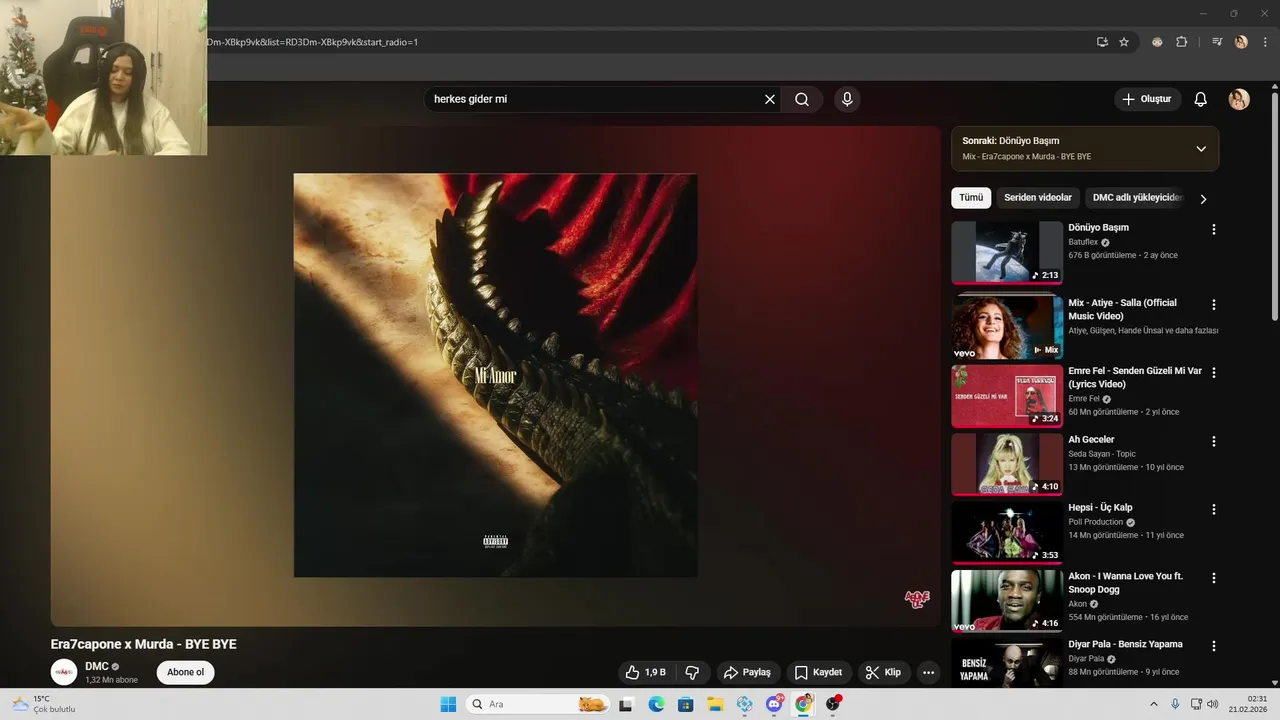
Task: Open Chrome extensions puzzle icon
Action: click(x=1182, y=42)
